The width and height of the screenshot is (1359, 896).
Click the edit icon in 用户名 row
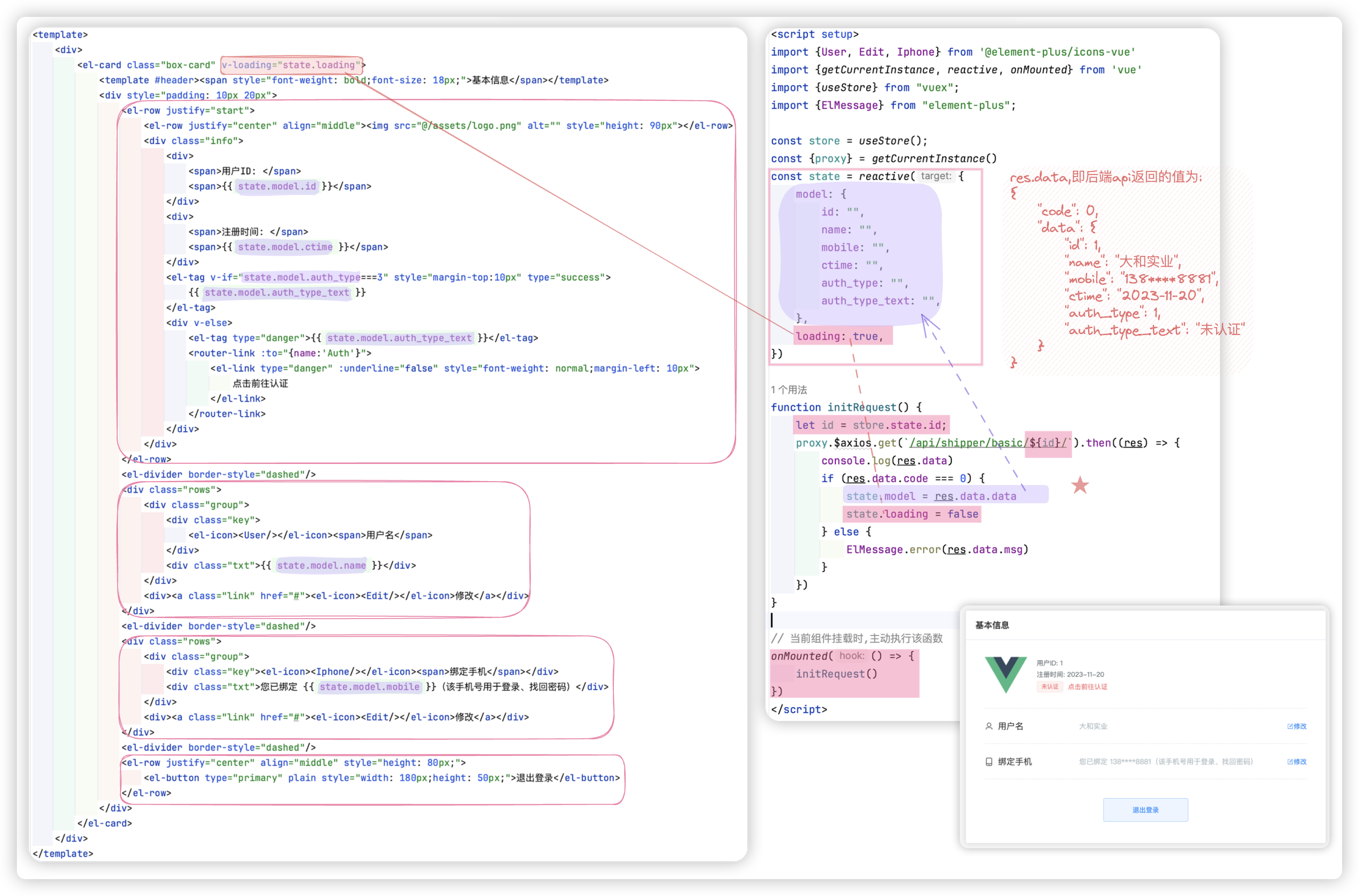[x=1290, y=726]
